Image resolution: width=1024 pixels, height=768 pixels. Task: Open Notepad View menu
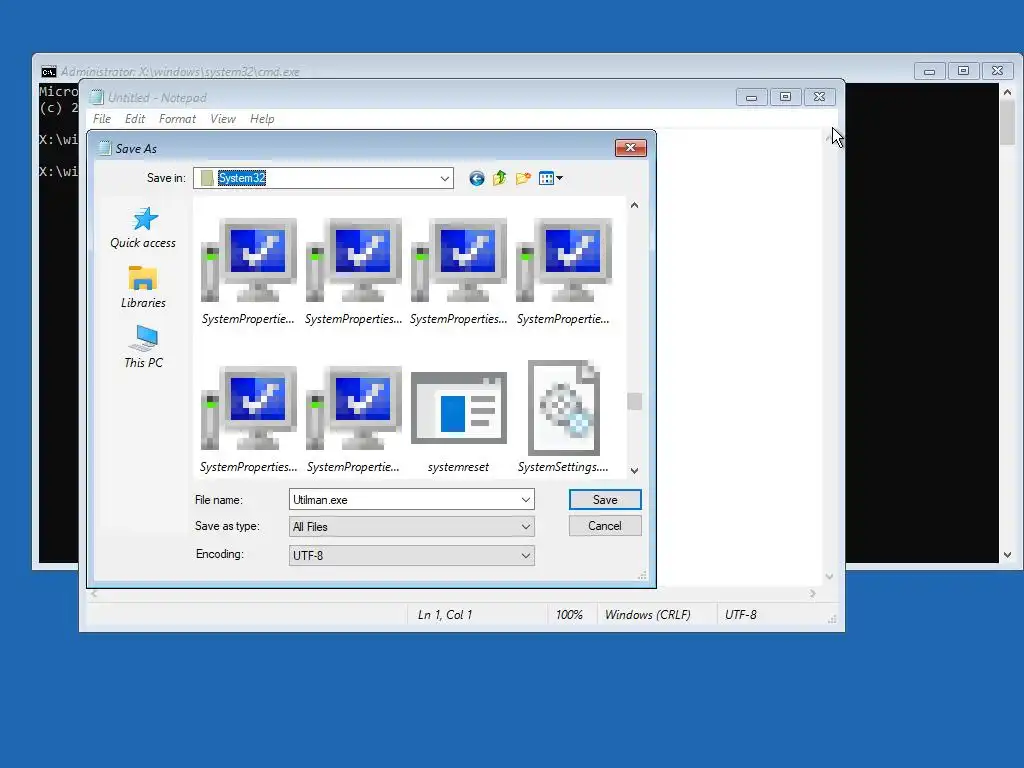coord(223,119)
